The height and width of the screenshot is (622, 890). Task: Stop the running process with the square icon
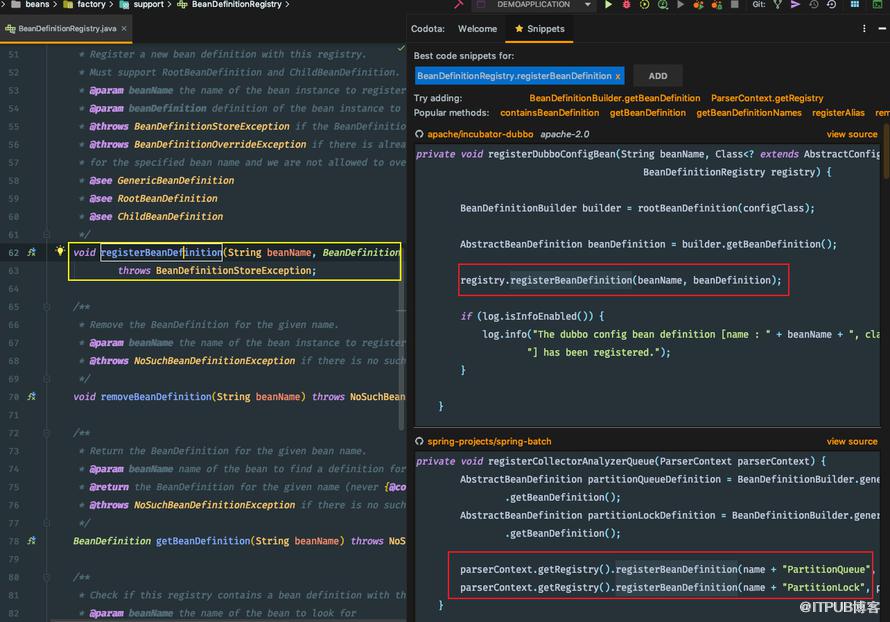734,5
